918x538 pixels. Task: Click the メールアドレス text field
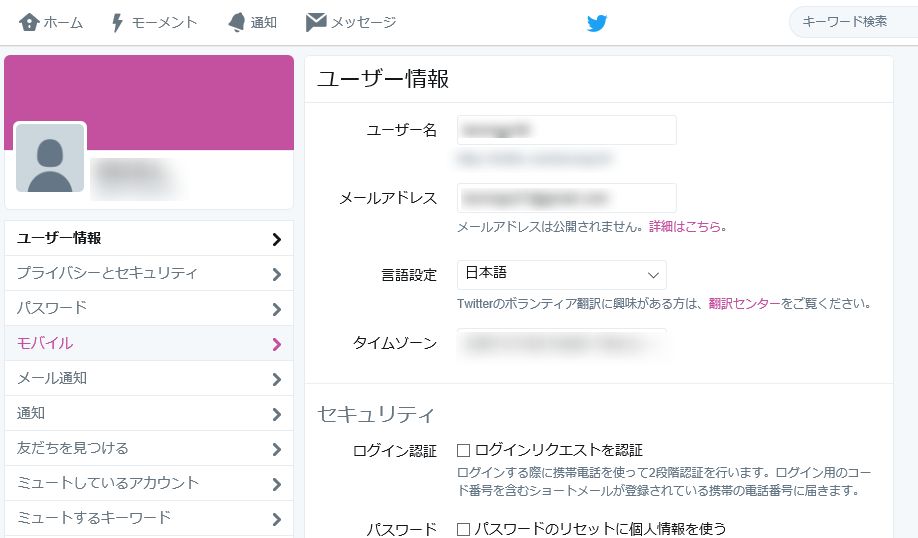point(567,198)
